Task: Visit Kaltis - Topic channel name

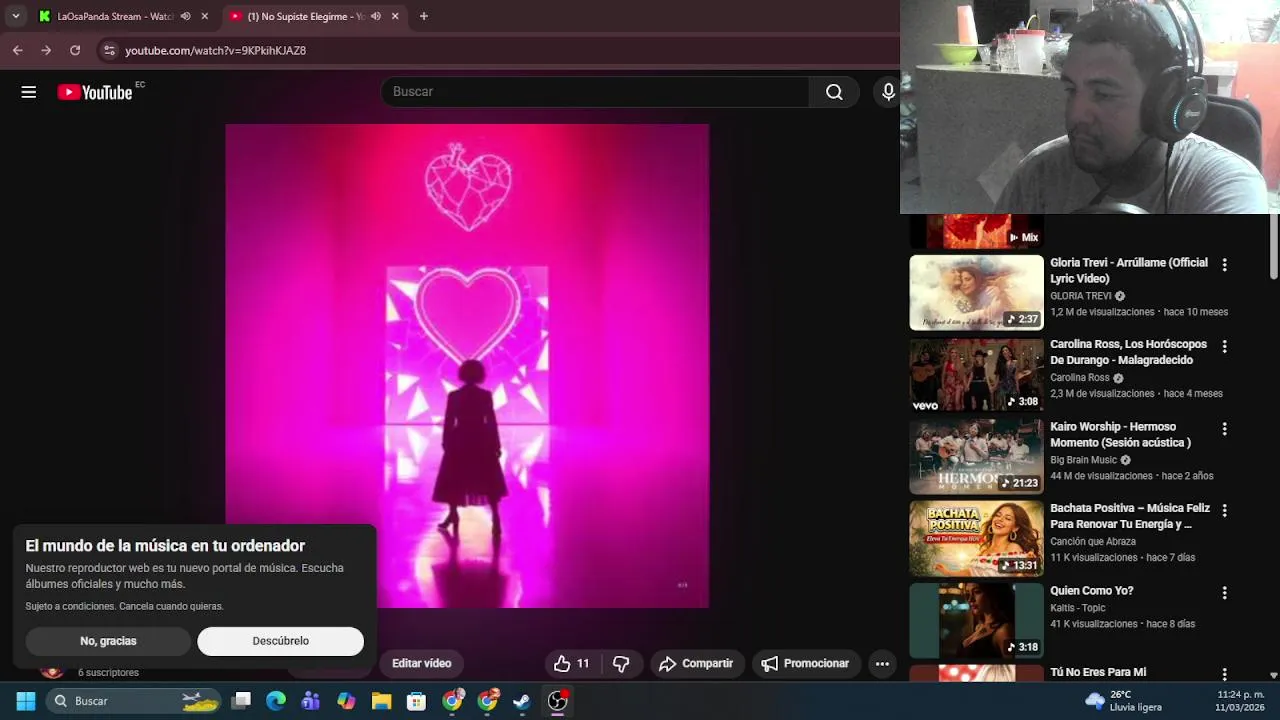Action: pyautogui.click(x=1078, y=608)
